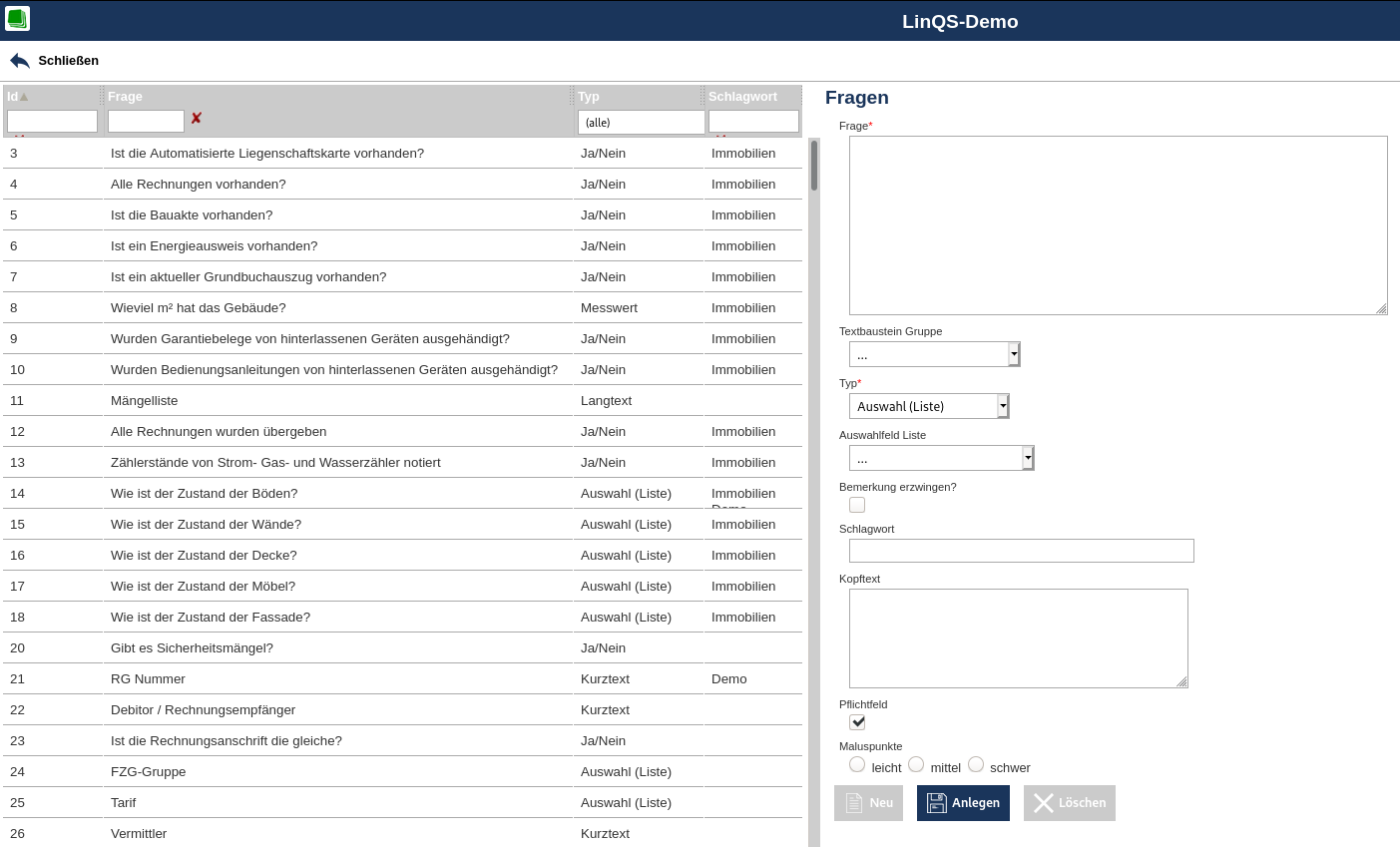Viewport: 1400px width, 847px height.
Task: Expand the Auswahlfeld Liste dropdown
Action: pos(1028,458)
